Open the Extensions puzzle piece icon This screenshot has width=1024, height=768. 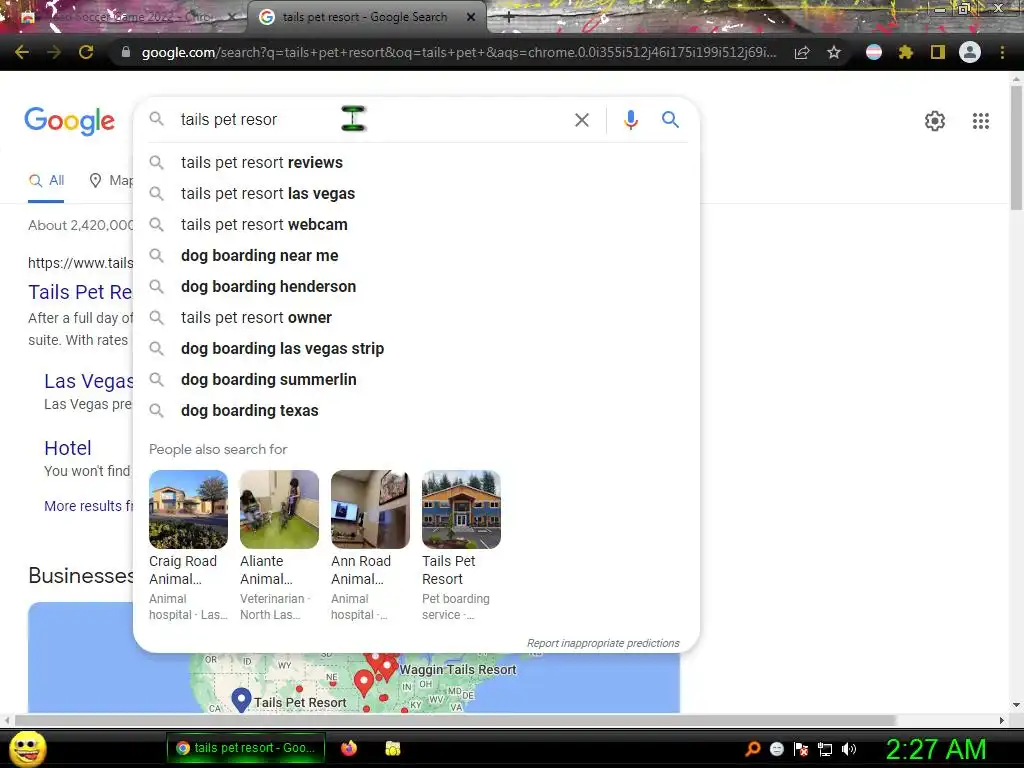point(905,52)
